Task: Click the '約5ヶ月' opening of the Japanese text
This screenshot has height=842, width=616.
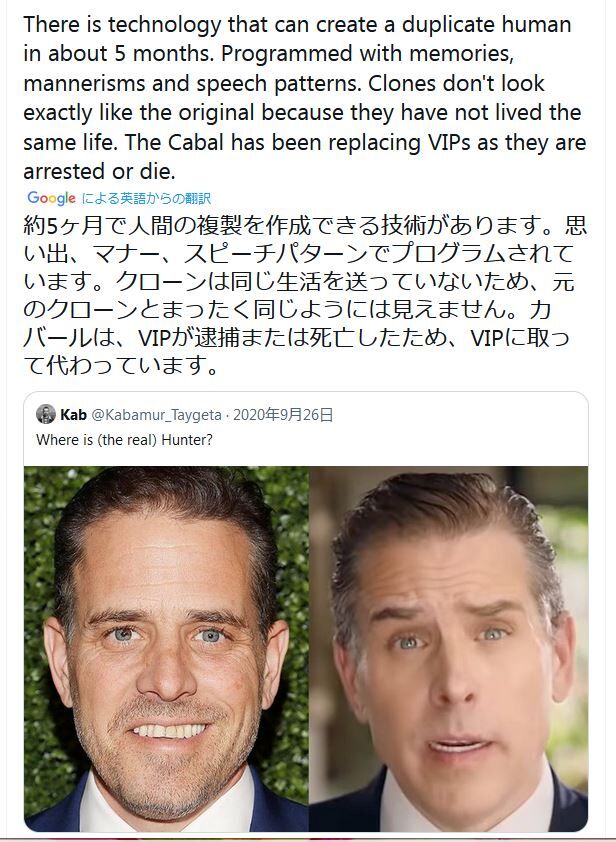Action: point(63,225)
